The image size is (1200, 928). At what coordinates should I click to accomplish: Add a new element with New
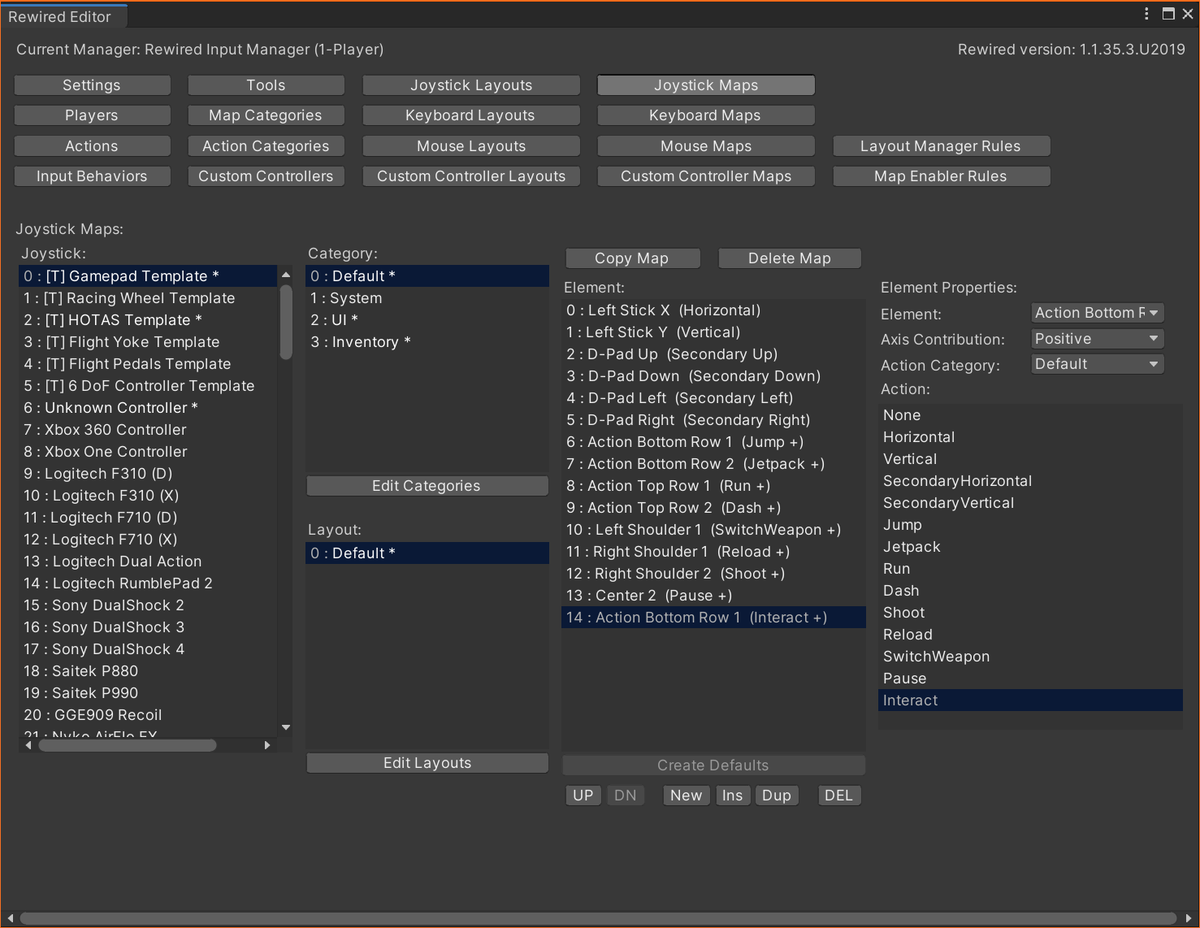[686, 796]
